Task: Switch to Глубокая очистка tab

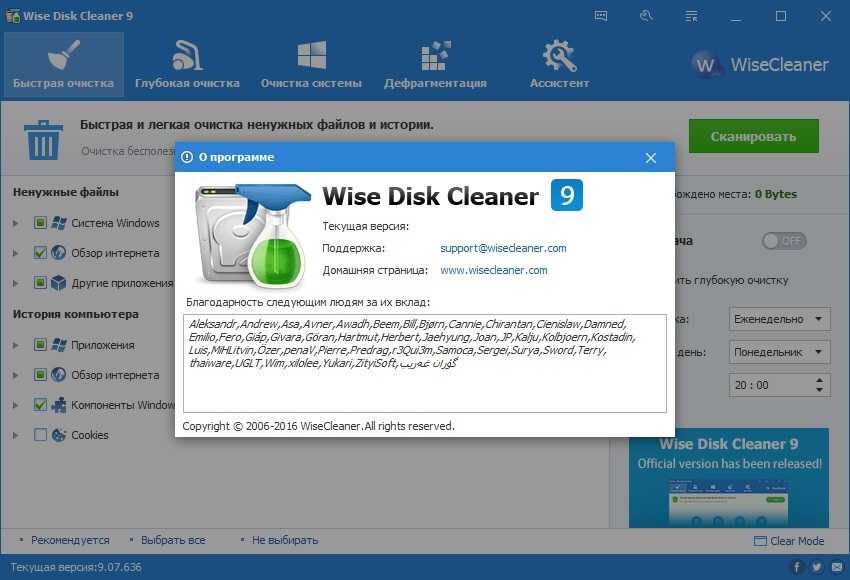Action: [x=187, y=65]
